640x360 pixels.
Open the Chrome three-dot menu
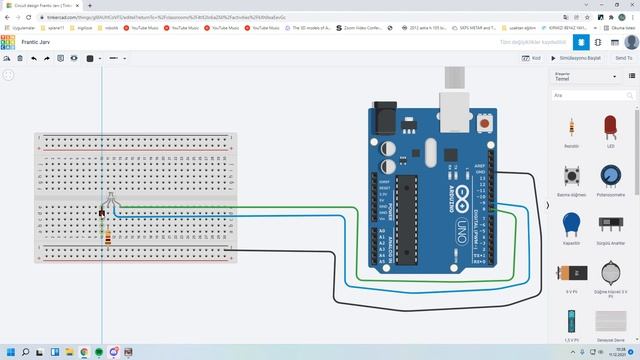[x=633, y=17]
